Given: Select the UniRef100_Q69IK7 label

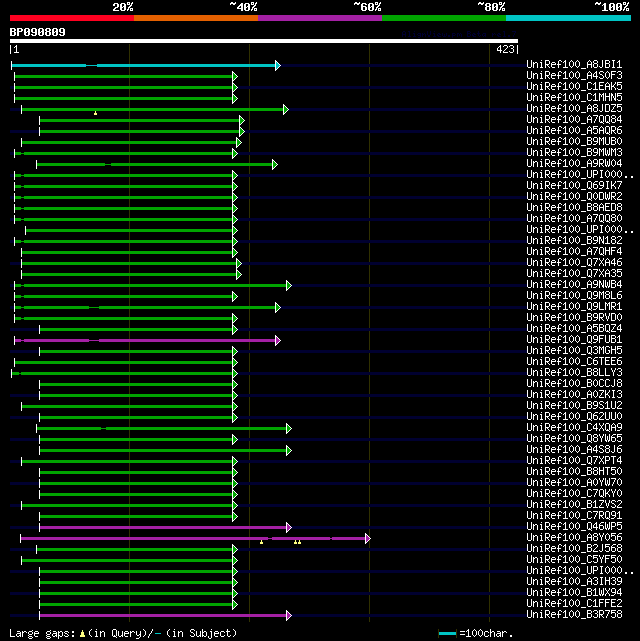Looking at the screenshot, I should [x=574, y=186].
